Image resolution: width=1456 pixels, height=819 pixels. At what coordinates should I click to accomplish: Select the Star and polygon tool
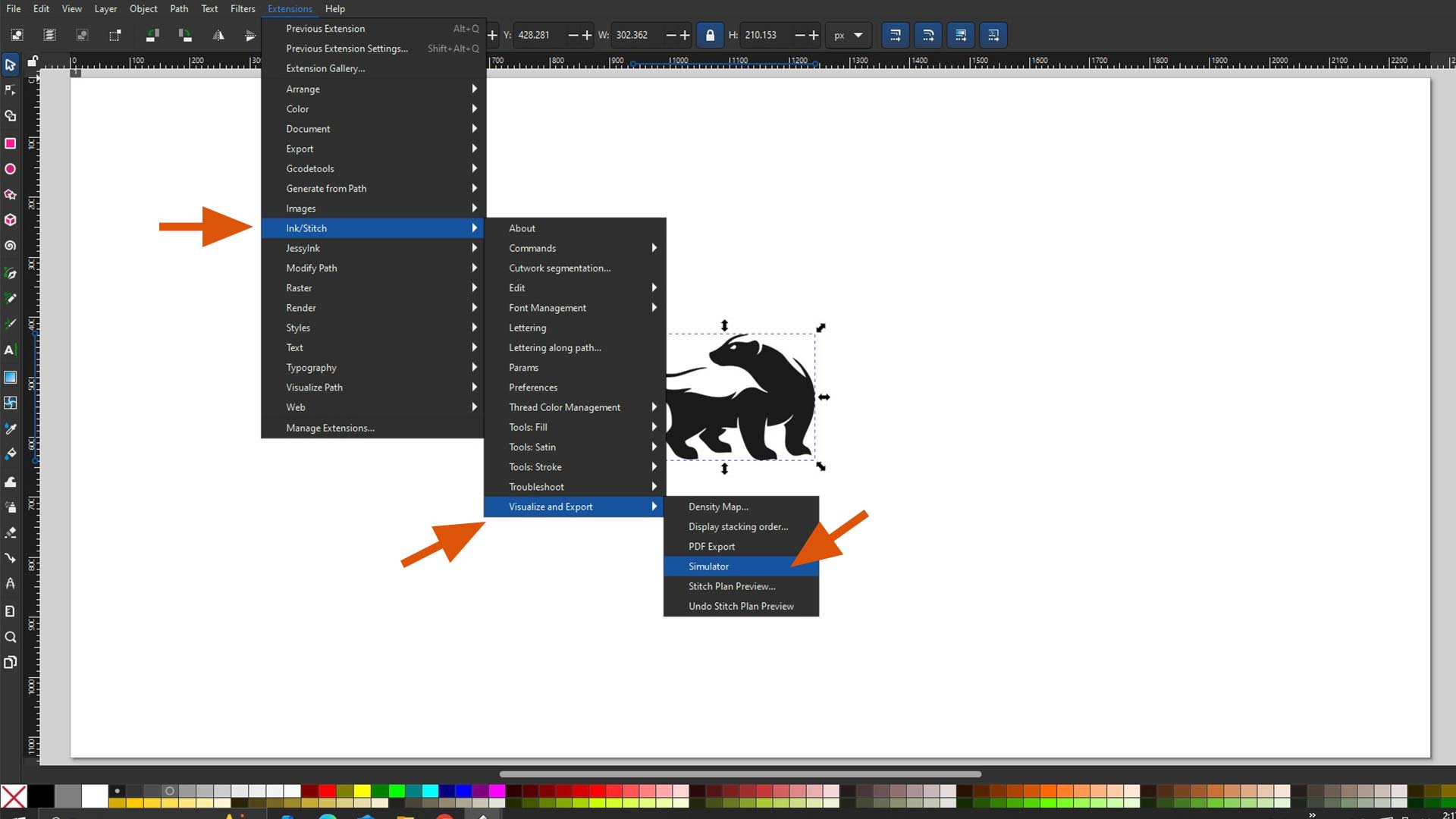10,194
